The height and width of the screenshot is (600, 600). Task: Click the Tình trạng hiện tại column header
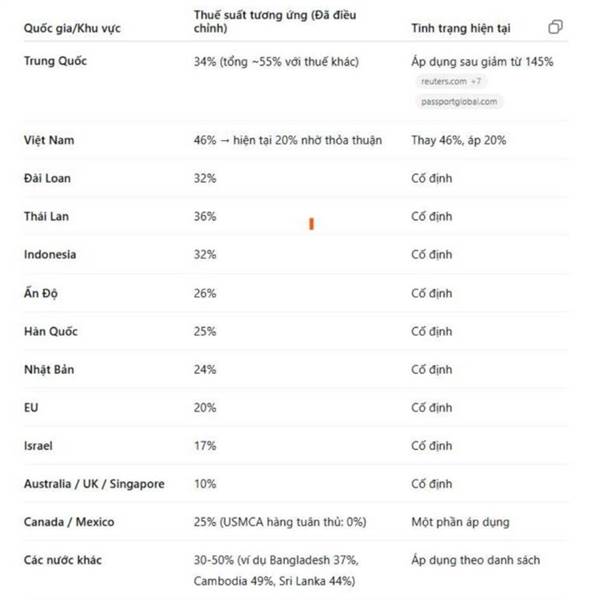tap(461, 28)
